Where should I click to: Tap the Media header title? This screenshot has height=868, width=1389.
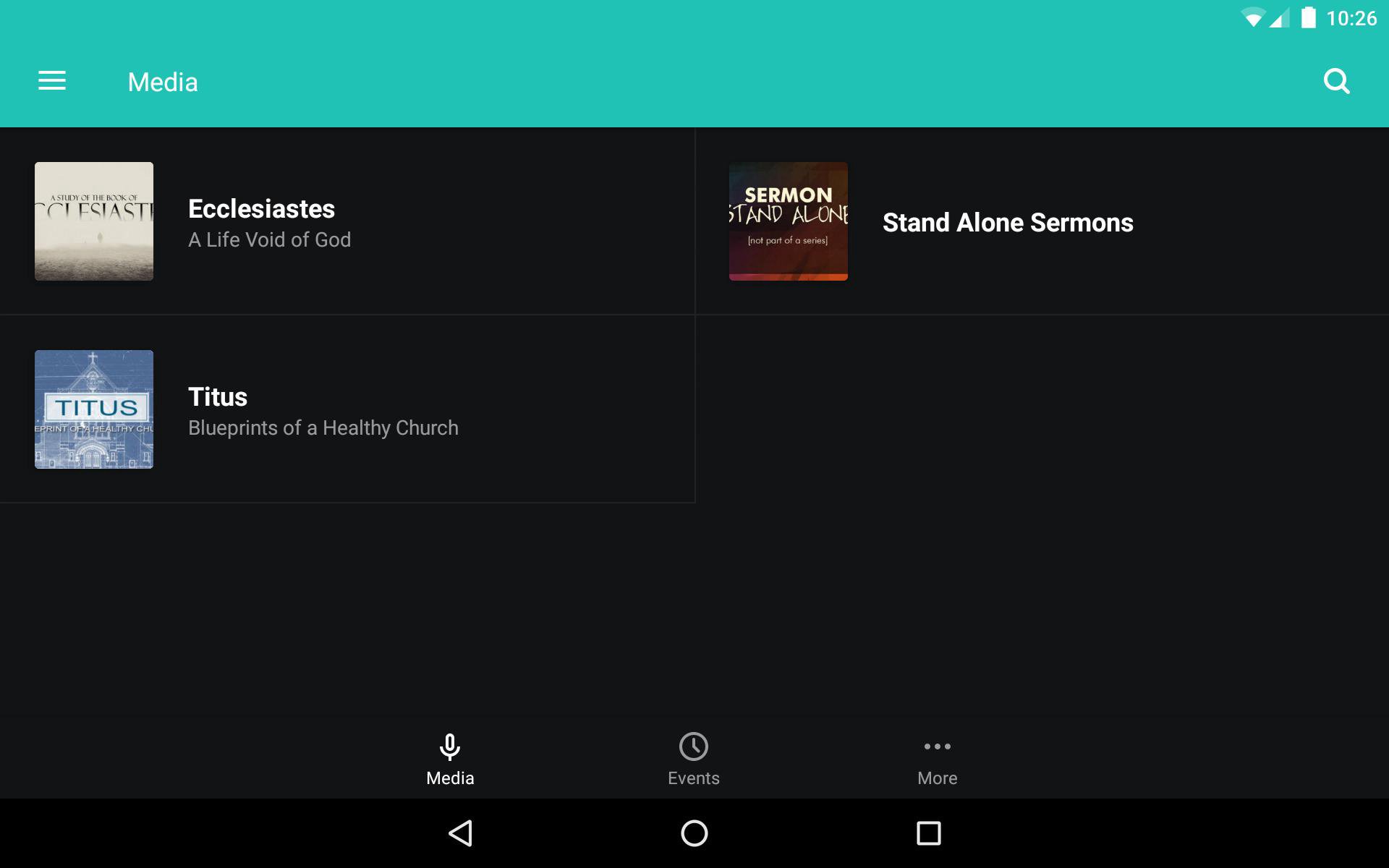pyautogui.click(x=163, y=82)
